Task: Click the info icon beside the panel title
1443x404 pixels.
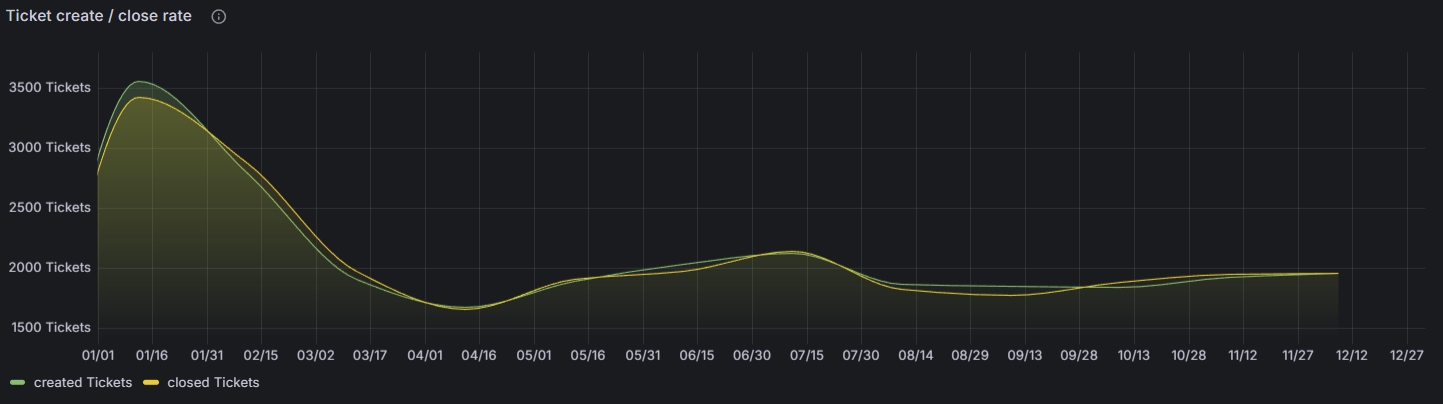Action: (219, 17)
